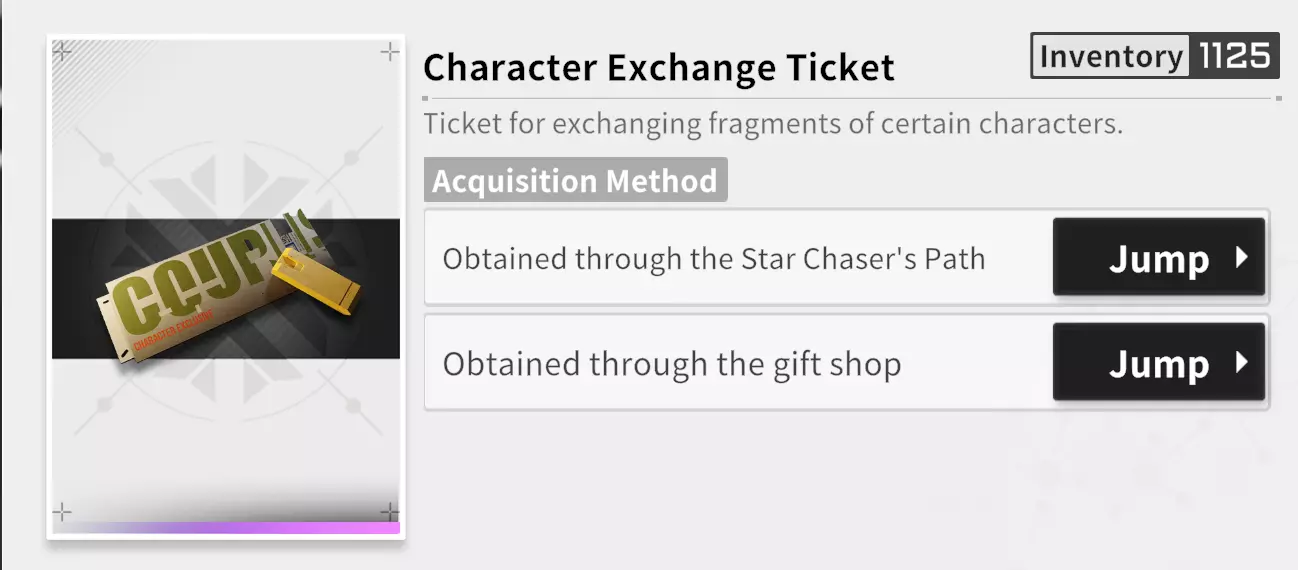The height and width of the screenshot is (570, 1298).
Task: Click the arrow on gift shop Jump
Action: (x=1242, y=363)
